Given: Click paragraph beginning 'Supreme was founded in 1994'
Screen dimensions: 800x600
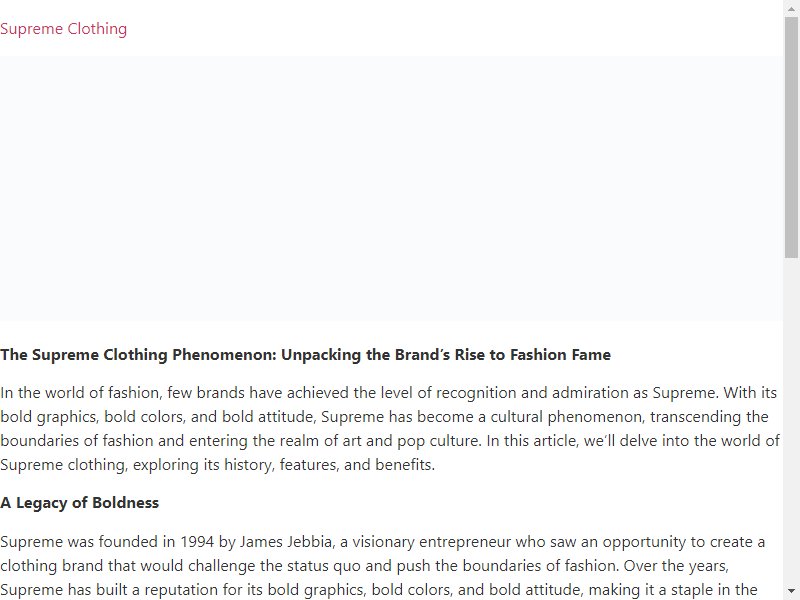Looking at the screenshot, I should tap(383, 566).
